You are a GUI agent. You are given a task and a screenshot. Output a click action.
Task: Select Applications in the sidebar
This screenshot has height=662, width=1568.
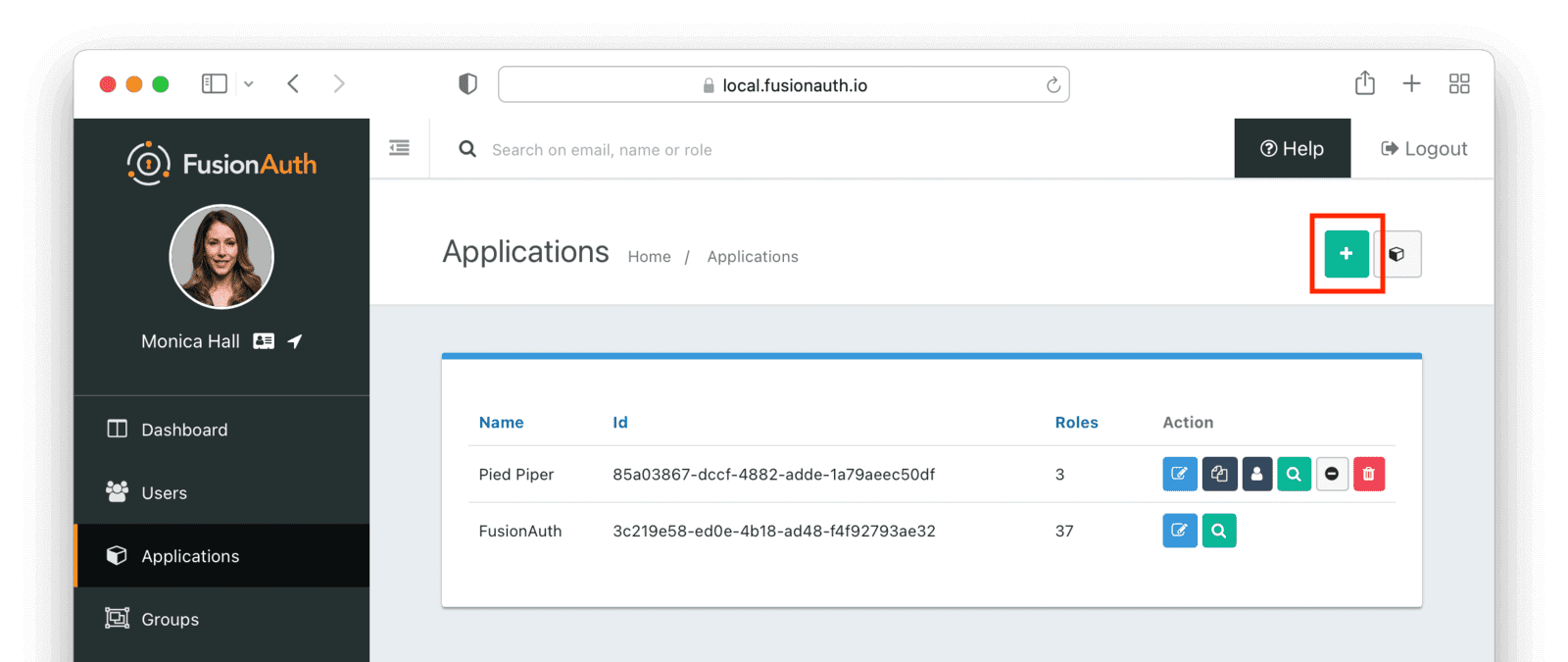tap(221, 556)
